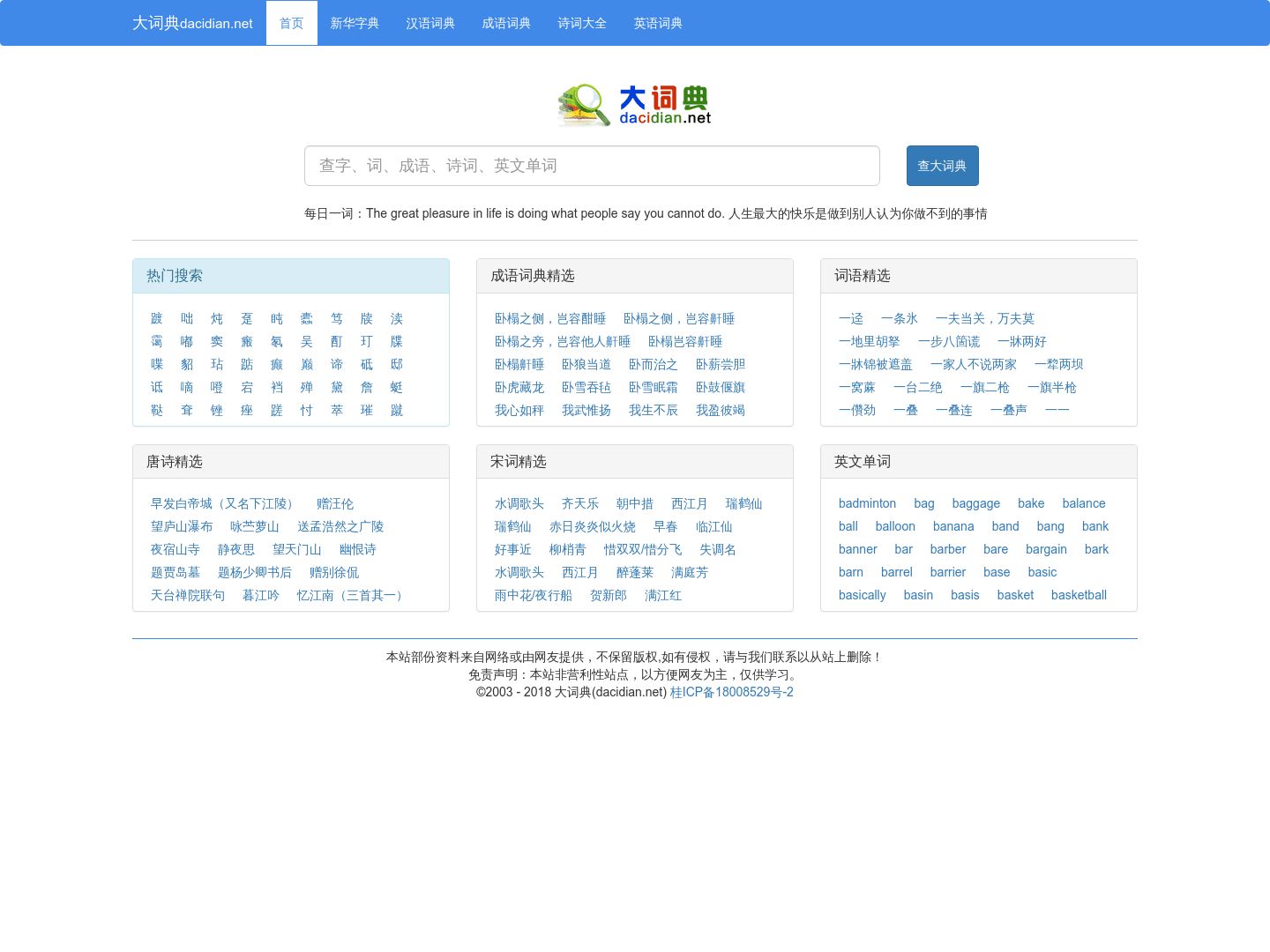Screen dimensions: 1270x952
Task: Select the poem 望天门山
Action: (297, 549)
